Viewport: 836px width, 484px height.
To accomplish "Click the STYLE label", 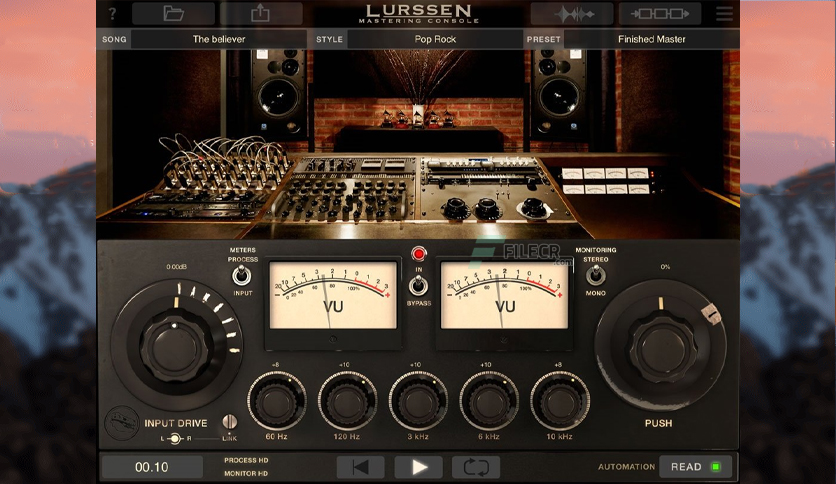I will [x=329, y=39].
